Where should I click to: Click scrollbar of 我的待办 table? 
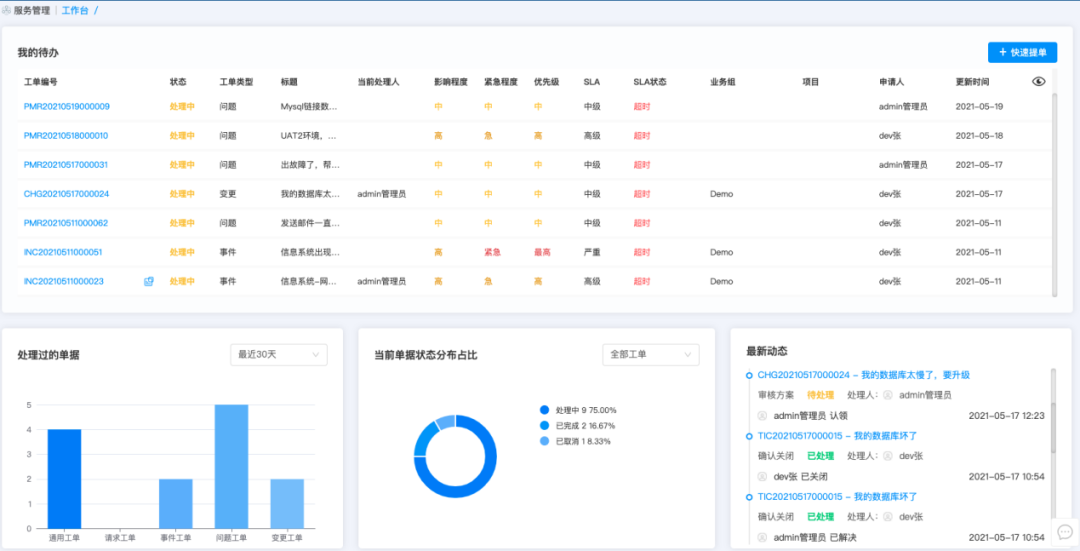(1055, 195)
